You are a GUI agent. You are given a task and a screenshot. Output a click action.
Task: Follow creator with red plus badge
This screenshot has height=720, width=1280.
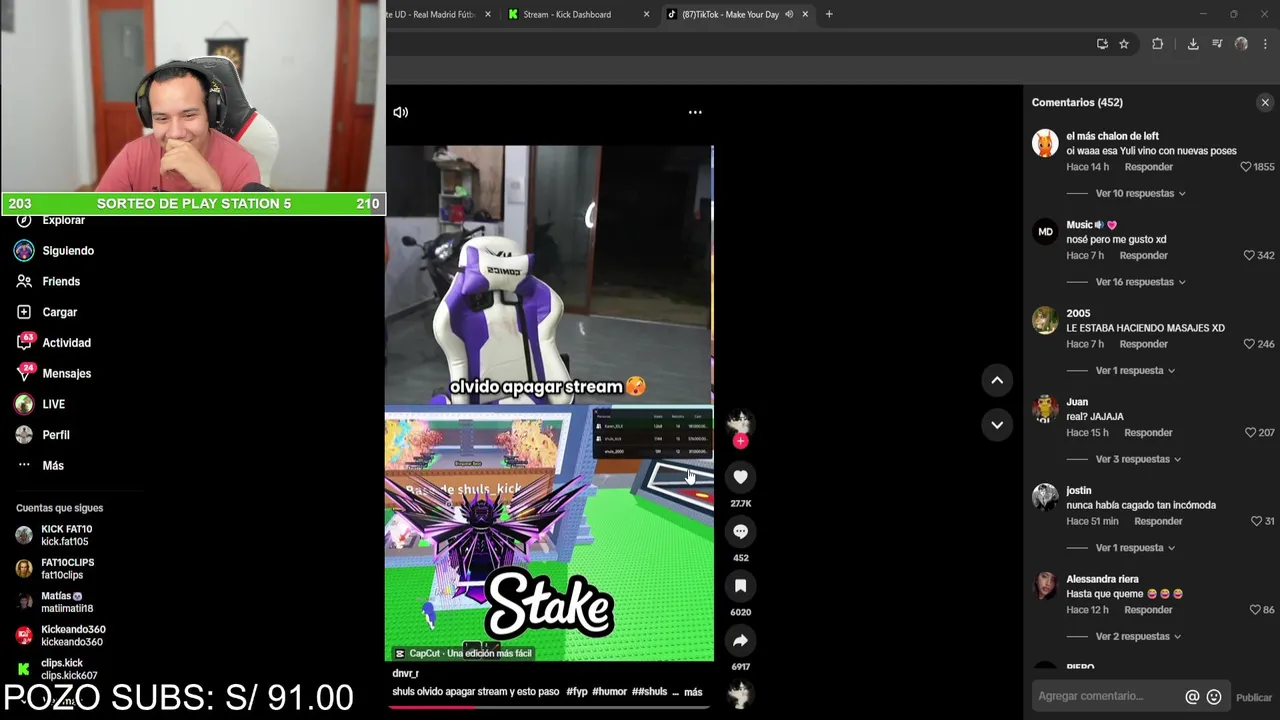pos(740,441)
